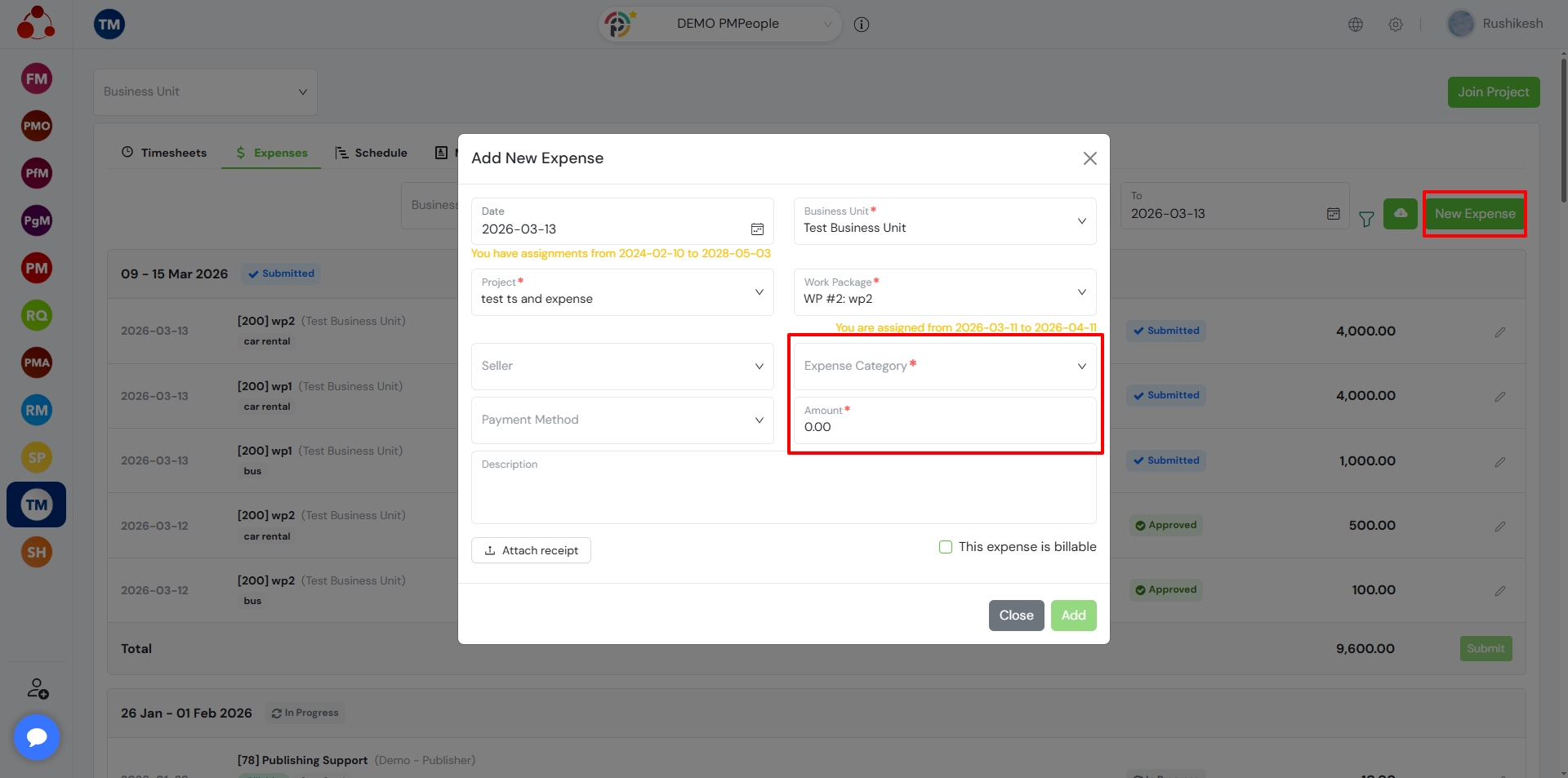The height and width of the screenshot is (778, 1568).
Task: Switch to the Schedule tab
Action: (372, 153)
